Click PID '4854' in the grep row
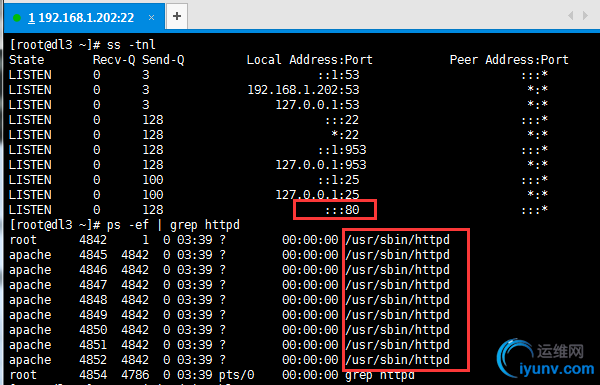The height and width of the screenshot is (385, 600). (x=93, y=375)
